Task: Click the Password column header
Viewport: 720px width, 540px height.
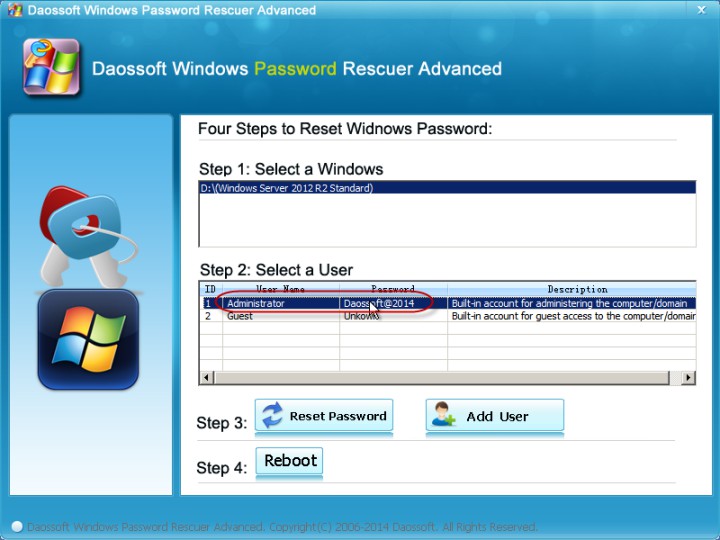Action: [x=394, y=289]
